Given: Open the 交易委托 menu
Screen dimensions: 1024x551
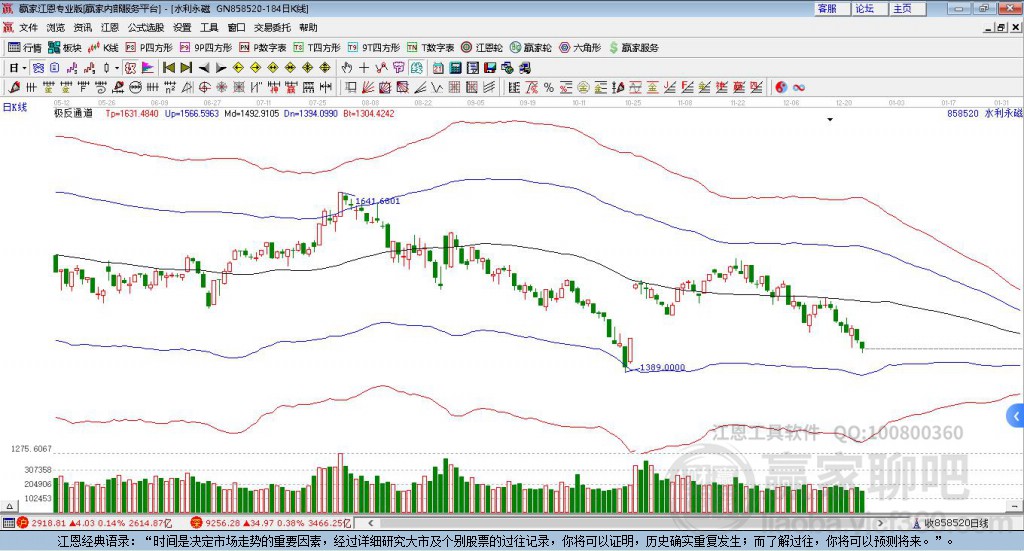Looking at the screenshot, I should point(272,27).
